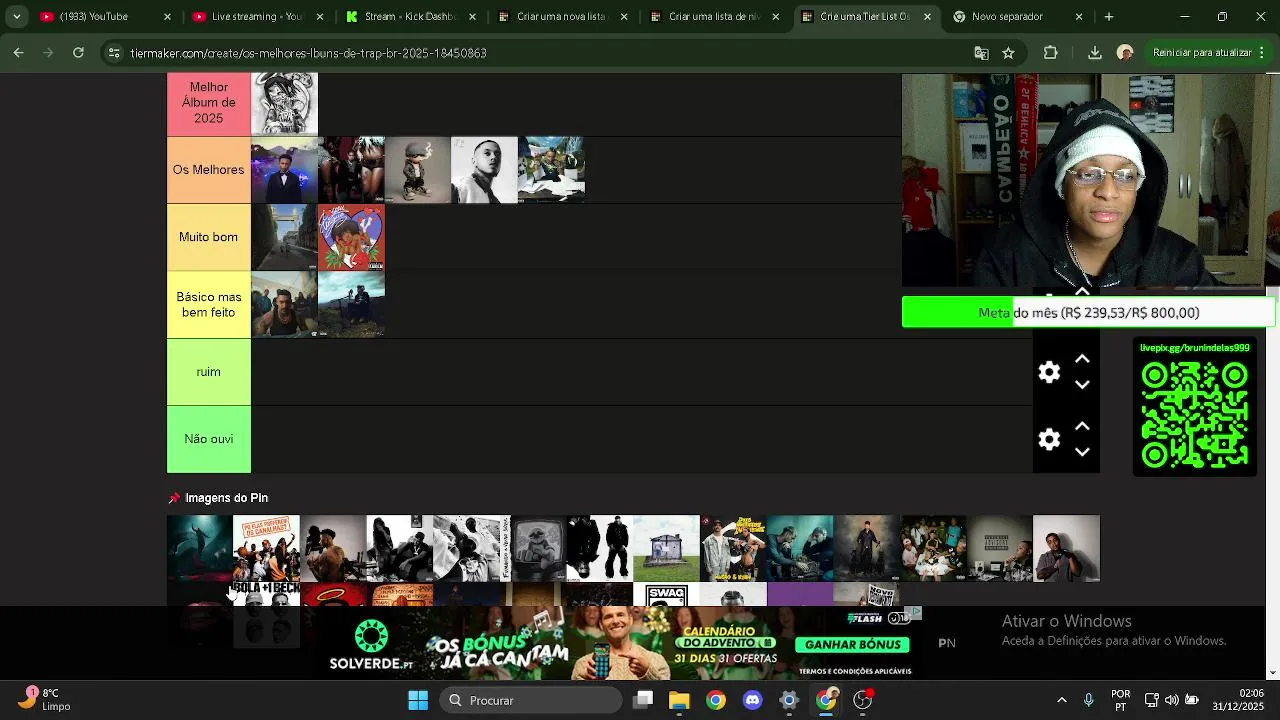
Task: Click the Os Melhores tier label
Action: click(x=208, y=170)
